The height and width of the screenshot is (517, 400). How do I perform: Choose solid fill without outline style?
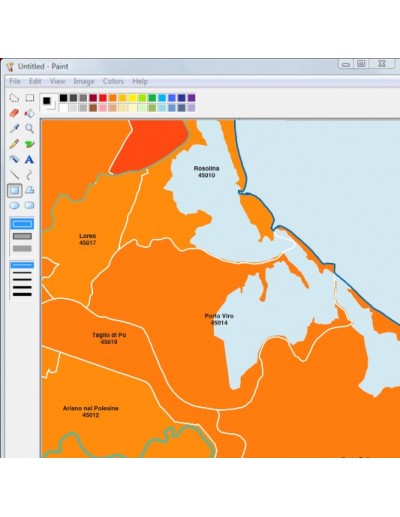[x=22, y=249]
